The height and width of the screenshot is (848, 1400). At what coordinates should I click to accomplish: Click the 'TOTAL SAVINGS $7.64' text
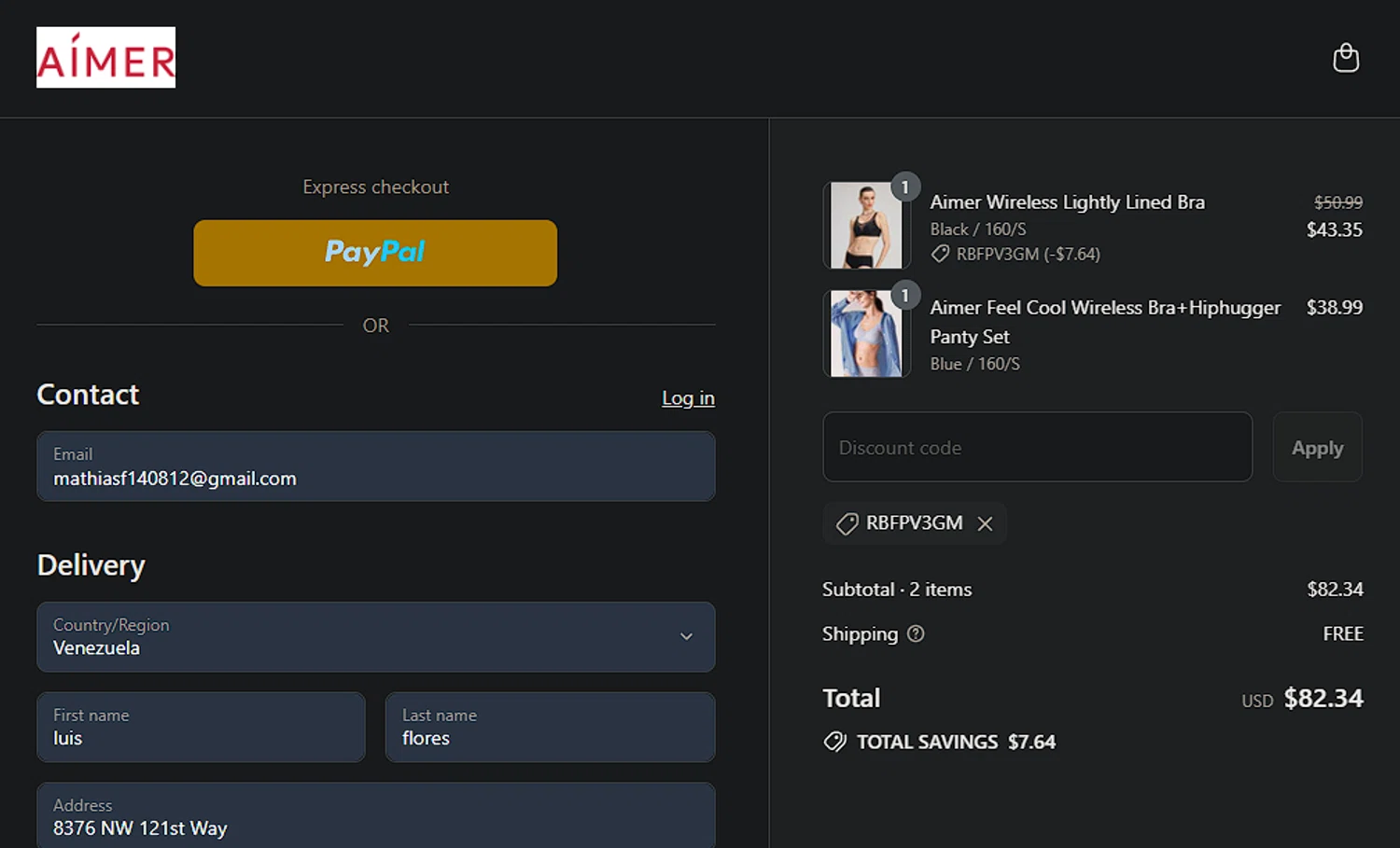(x=956, y=742)
